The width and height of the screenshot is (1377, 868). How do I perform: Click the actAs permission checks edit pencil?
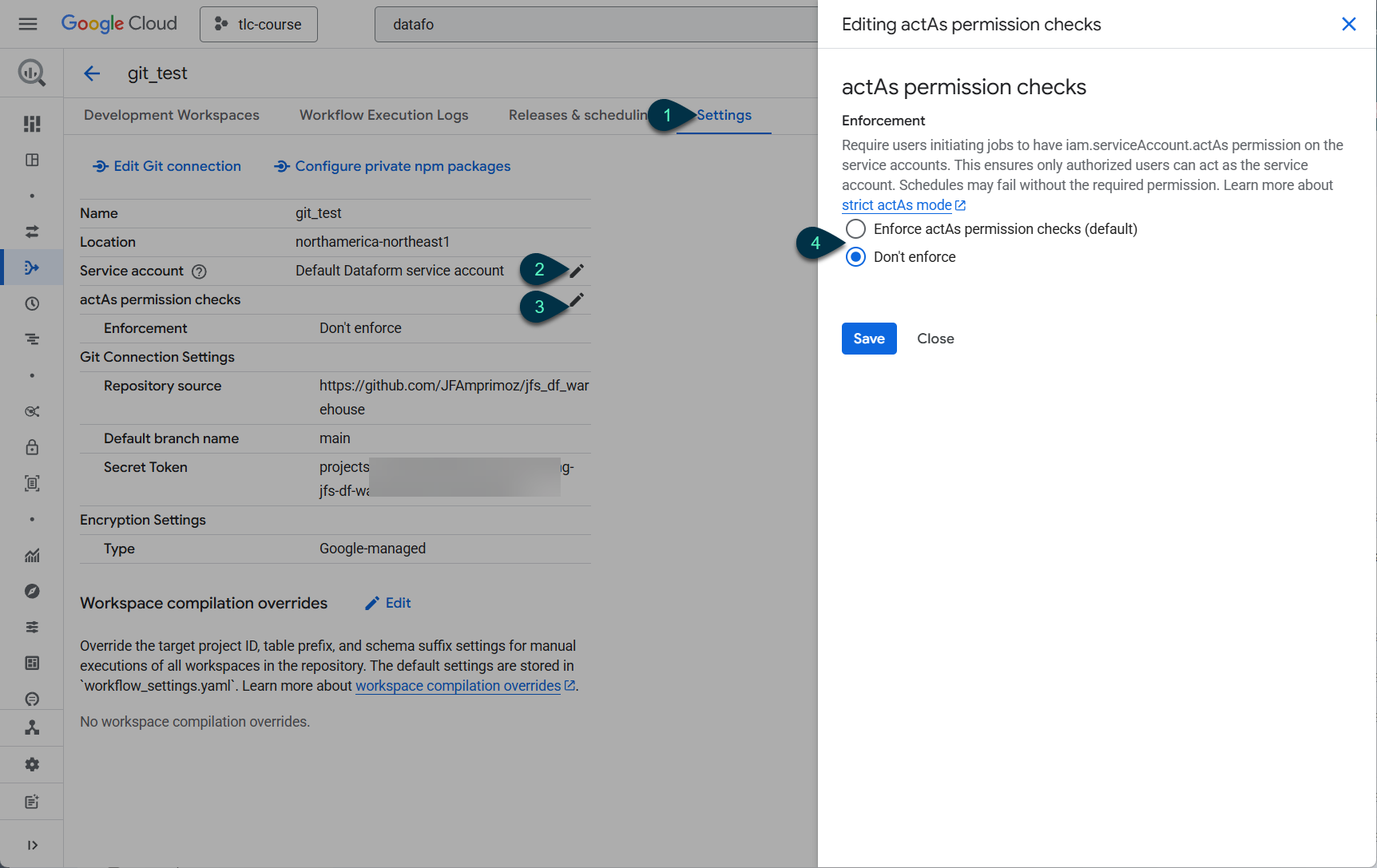(x=577, y=300)
